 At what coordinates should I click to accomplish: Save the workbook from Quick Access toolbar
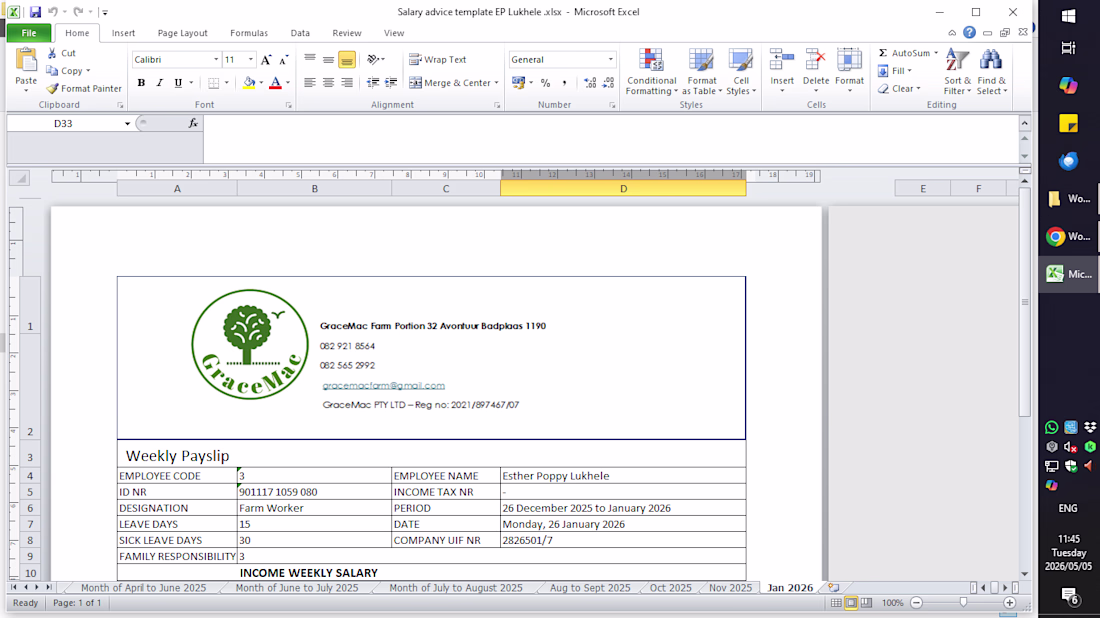tap(35, 12)
